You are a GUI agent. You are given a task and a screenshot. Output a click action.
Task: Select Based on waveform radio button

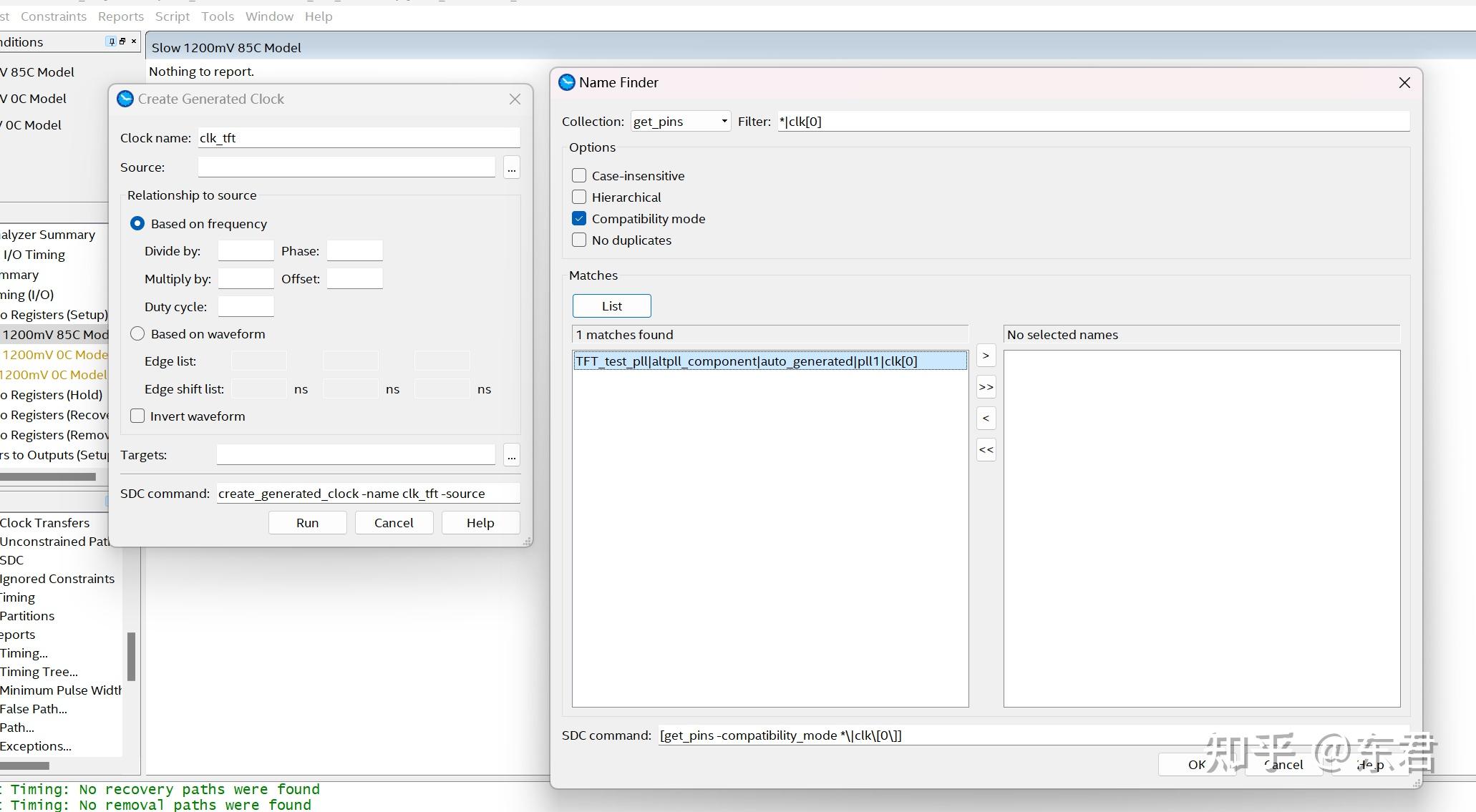(x=137, y=333)
